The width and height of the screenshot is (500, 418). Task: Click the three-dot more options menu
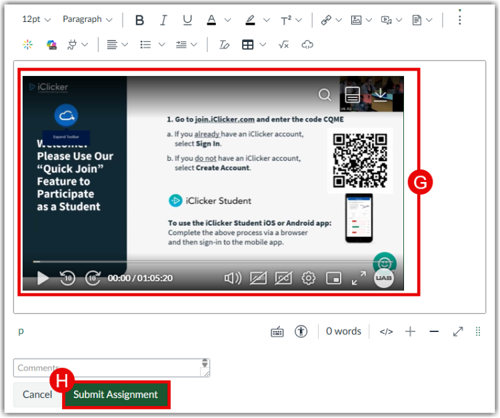pos(460,17)
